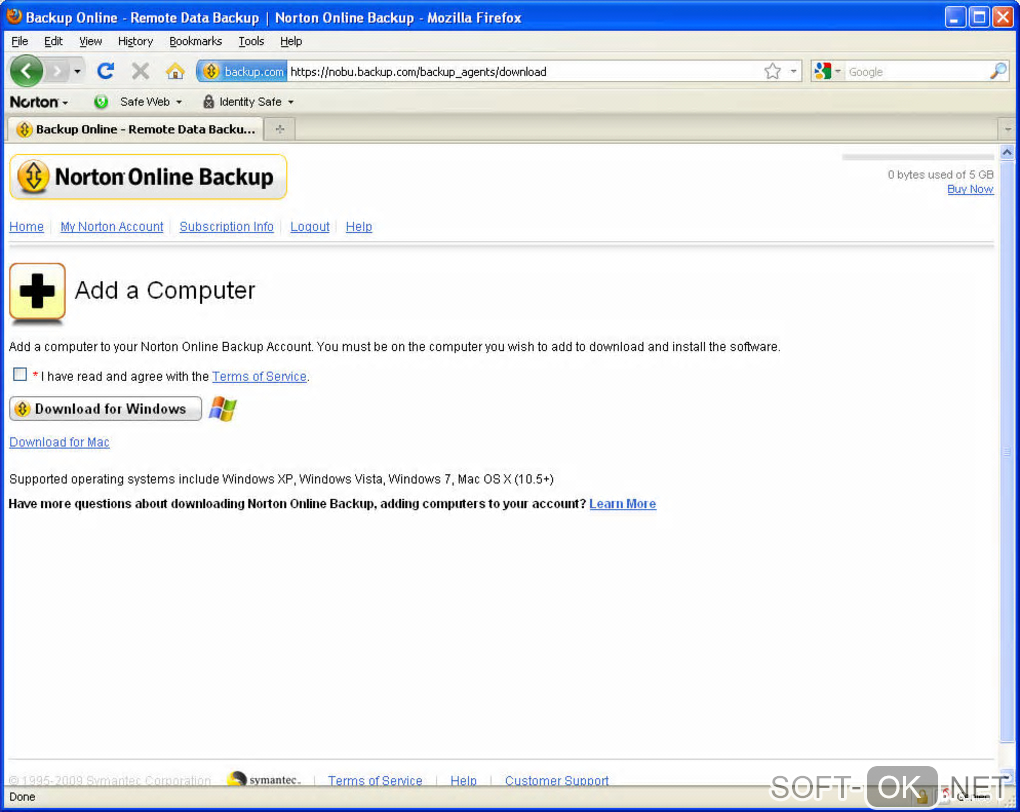
Task: Check the agree to Terms of Service checkbox
Action: 20,374
